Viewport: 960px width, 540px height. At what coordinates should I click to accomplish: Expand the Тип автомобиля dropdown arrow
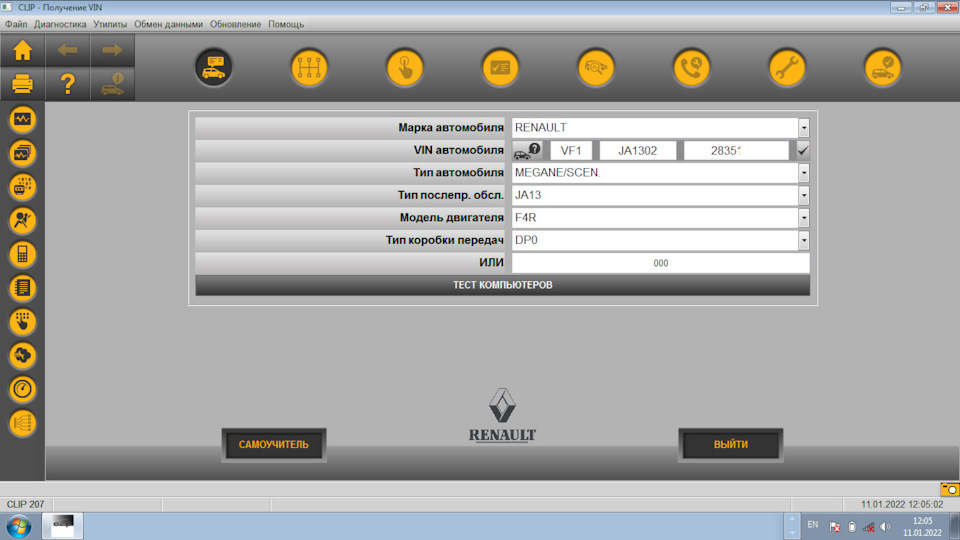pos(803,173)
